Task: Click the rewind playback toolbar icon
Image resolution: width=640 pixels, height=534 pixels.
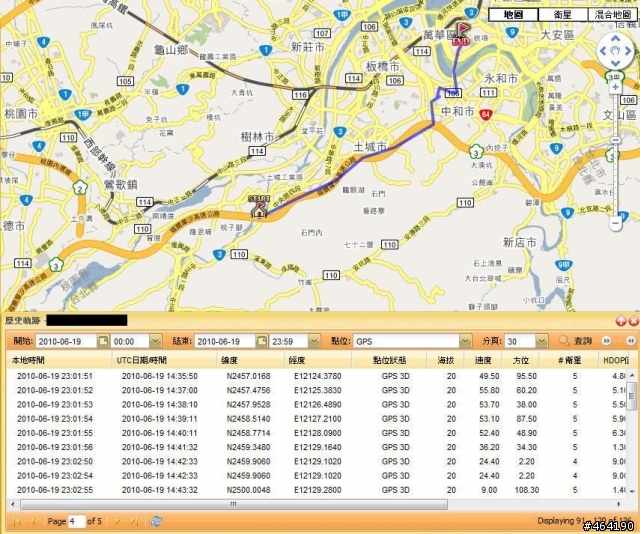Action: [x=631, y=341]
